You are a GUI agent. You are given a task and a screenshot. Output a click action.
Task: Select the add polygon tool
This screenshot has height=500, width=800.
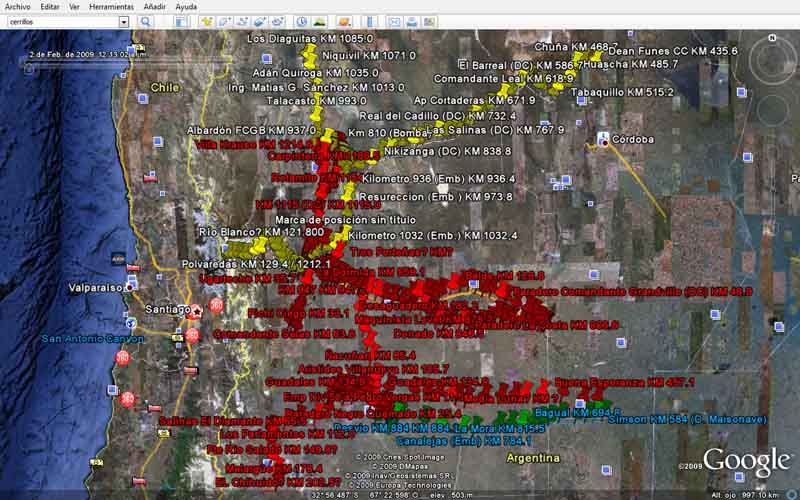(x=224, y=21)
